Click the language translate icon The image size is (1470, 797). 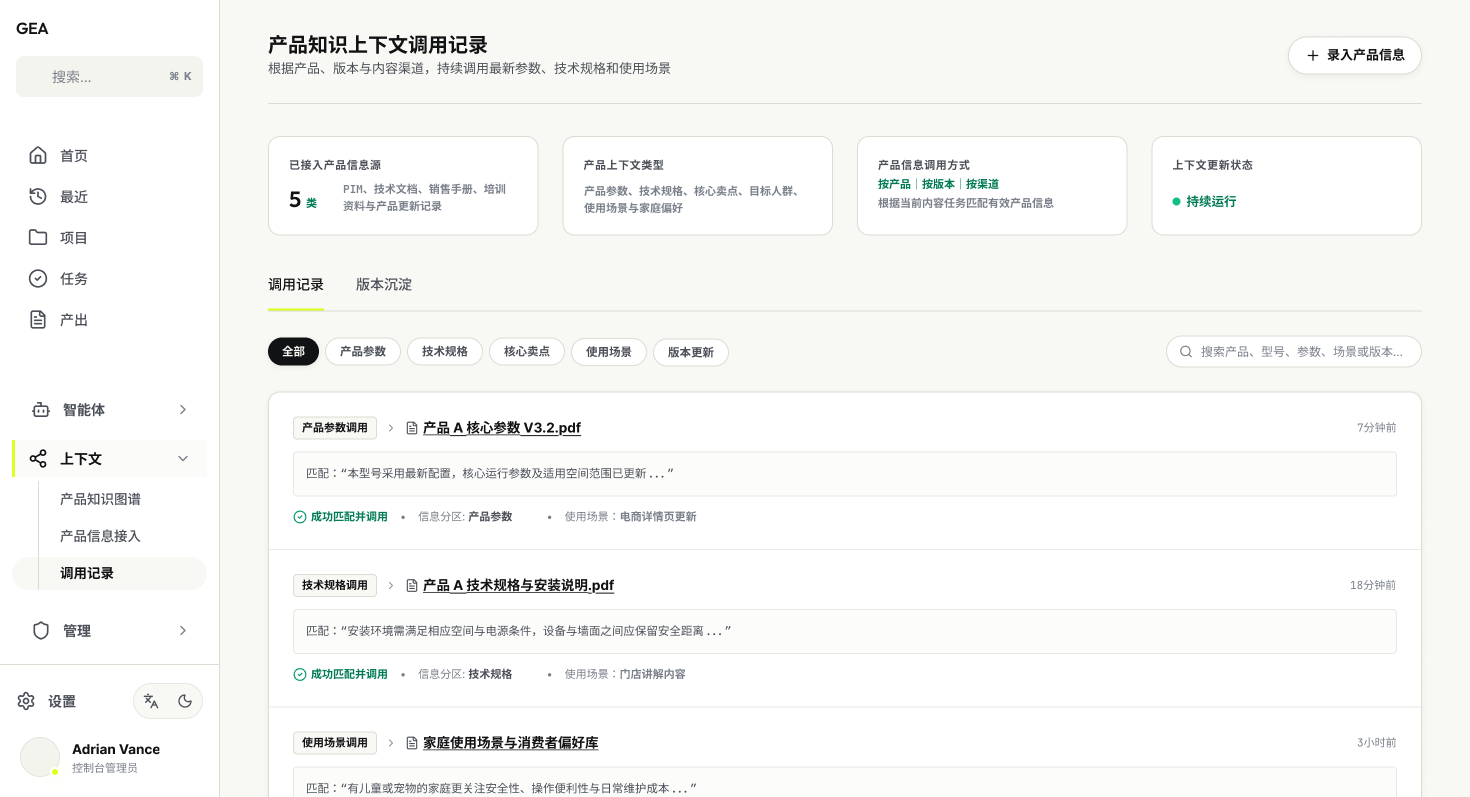click(x=151, y=701)
